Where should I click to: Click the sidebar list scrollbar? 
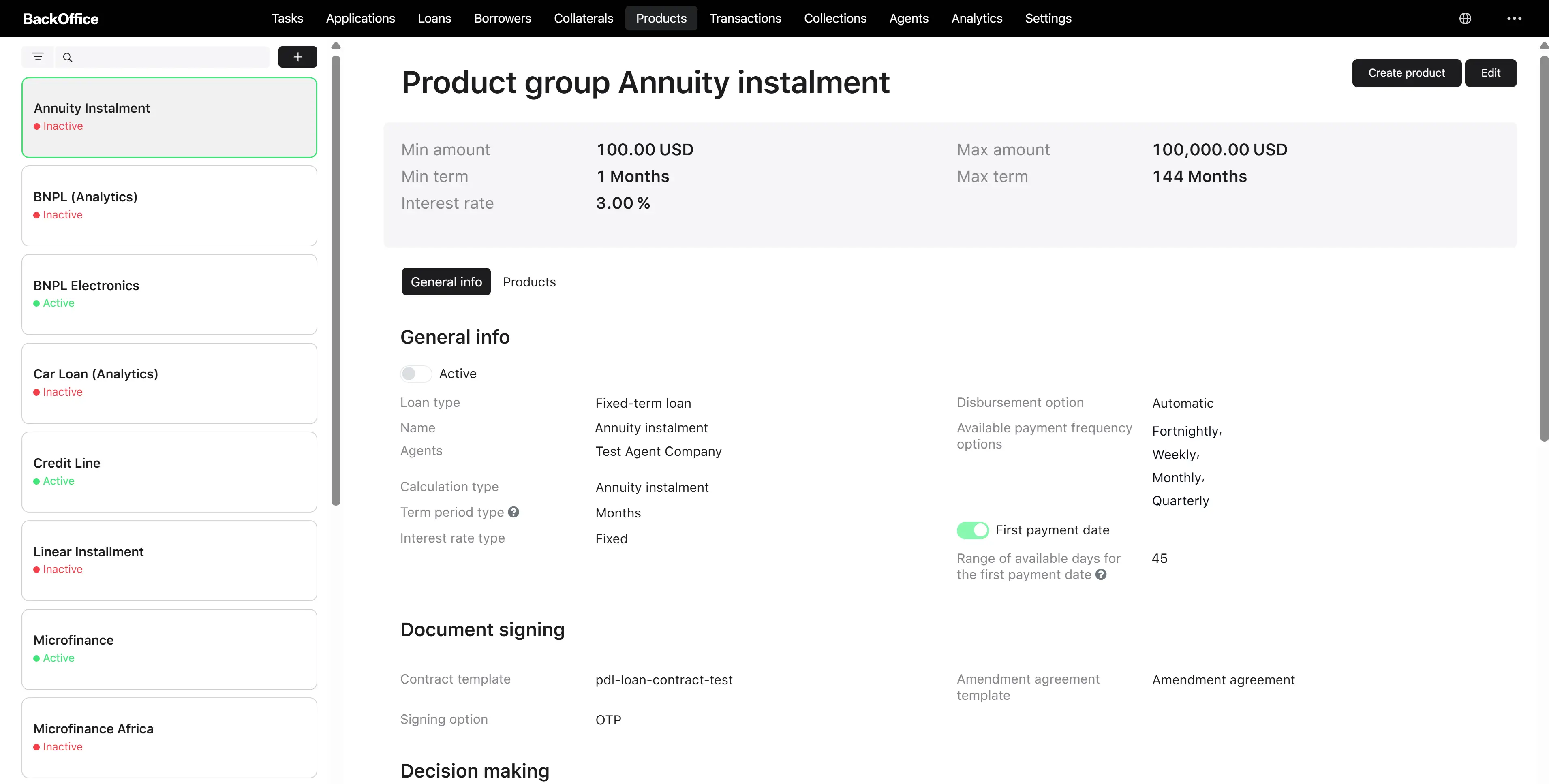(336, 280)
